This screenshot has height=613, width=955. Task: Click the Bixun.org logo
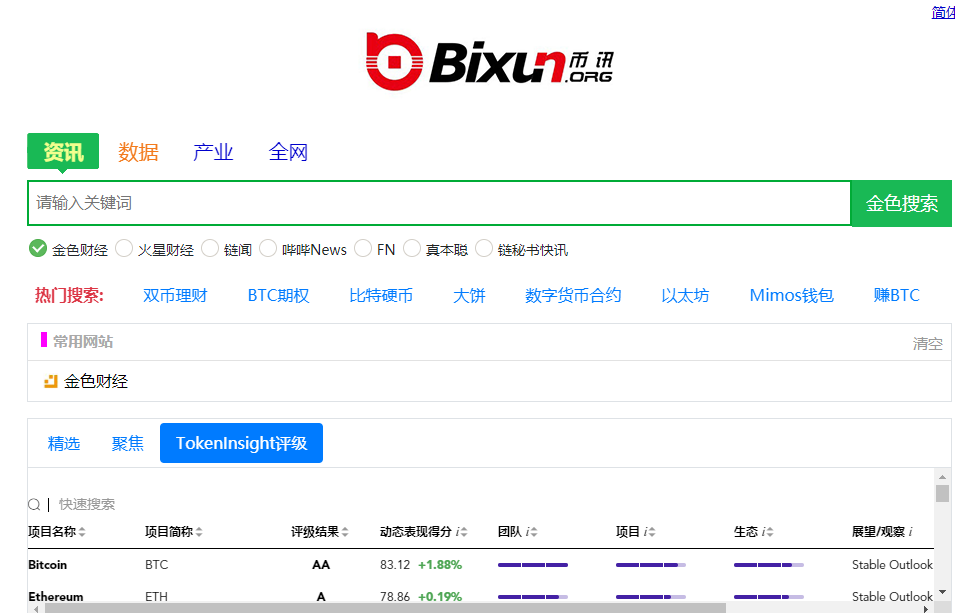click(490, 62)
